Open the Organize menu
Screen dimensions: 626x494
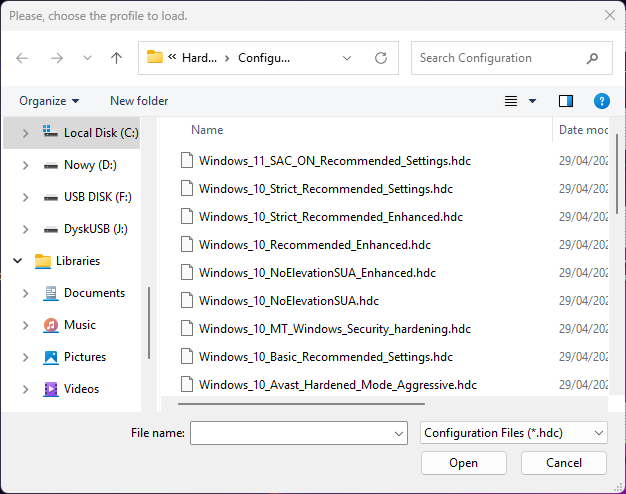(49, 101)
